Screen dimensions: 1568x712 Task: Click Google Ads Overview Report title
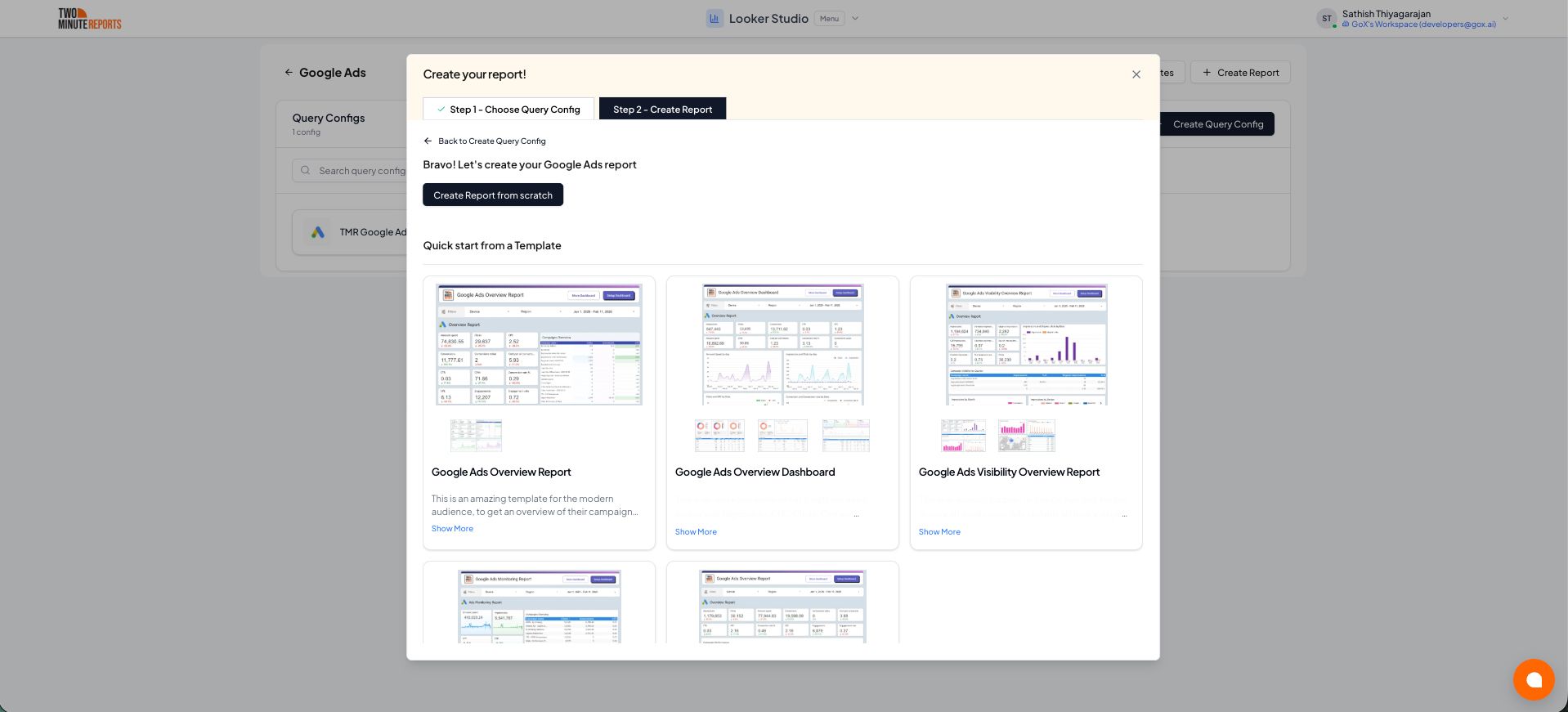pyautogui.click(x=501, y=472)
